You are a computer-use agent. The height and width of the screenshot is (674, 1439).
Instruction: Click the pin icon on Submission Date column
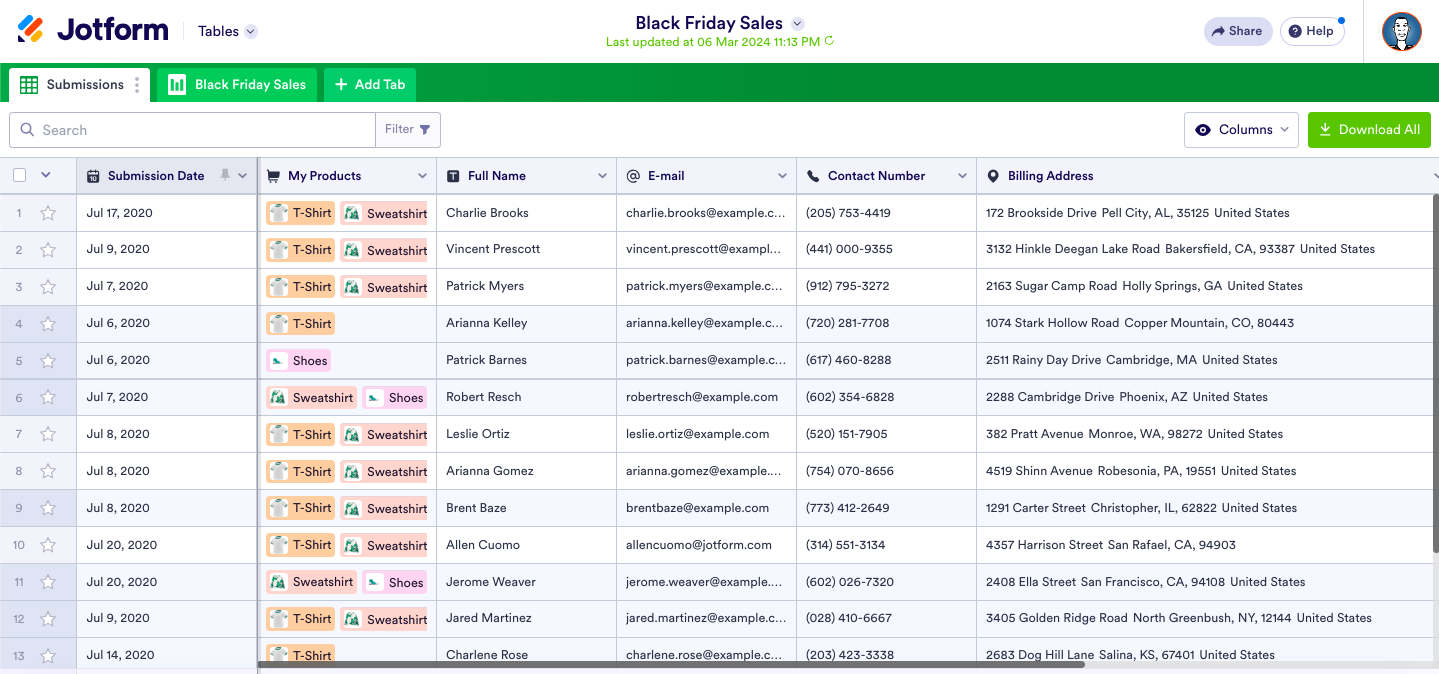click(x=225, y=175)
